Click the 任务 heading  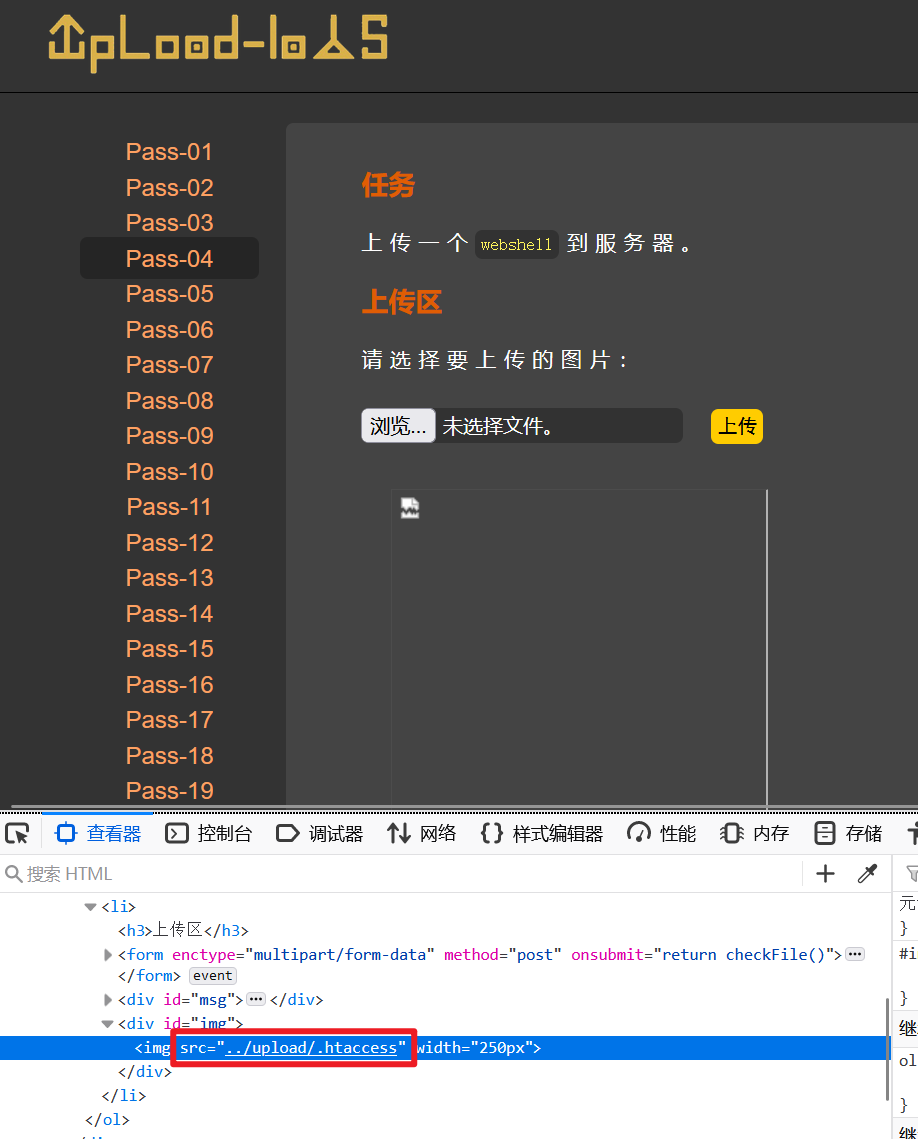(389, 185)
